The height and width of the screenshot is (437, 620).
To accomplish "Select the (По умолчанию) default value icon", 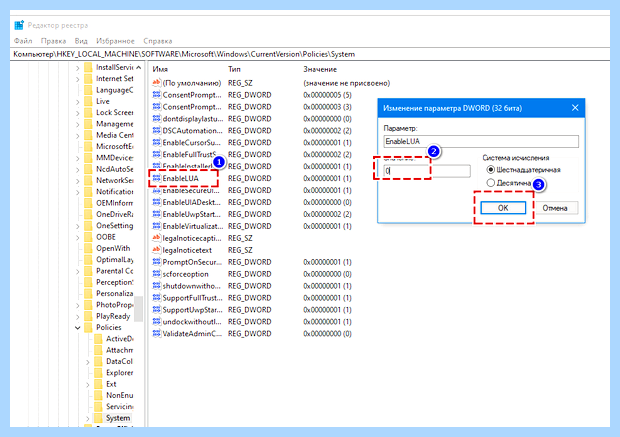I will pyautogui.click(x=157, y=83).
